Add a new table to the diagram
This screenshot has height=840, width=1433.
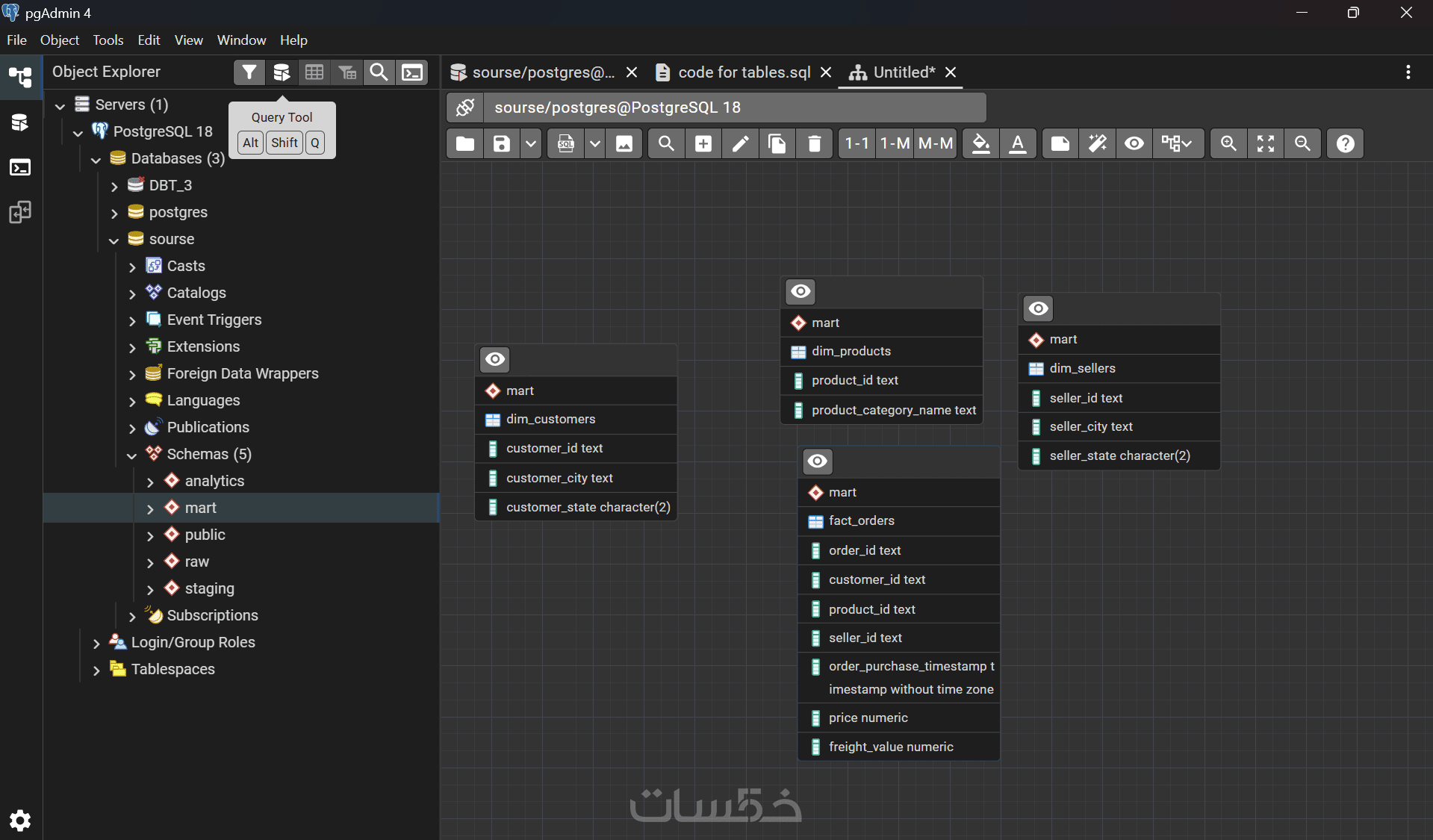pos(703,143)
